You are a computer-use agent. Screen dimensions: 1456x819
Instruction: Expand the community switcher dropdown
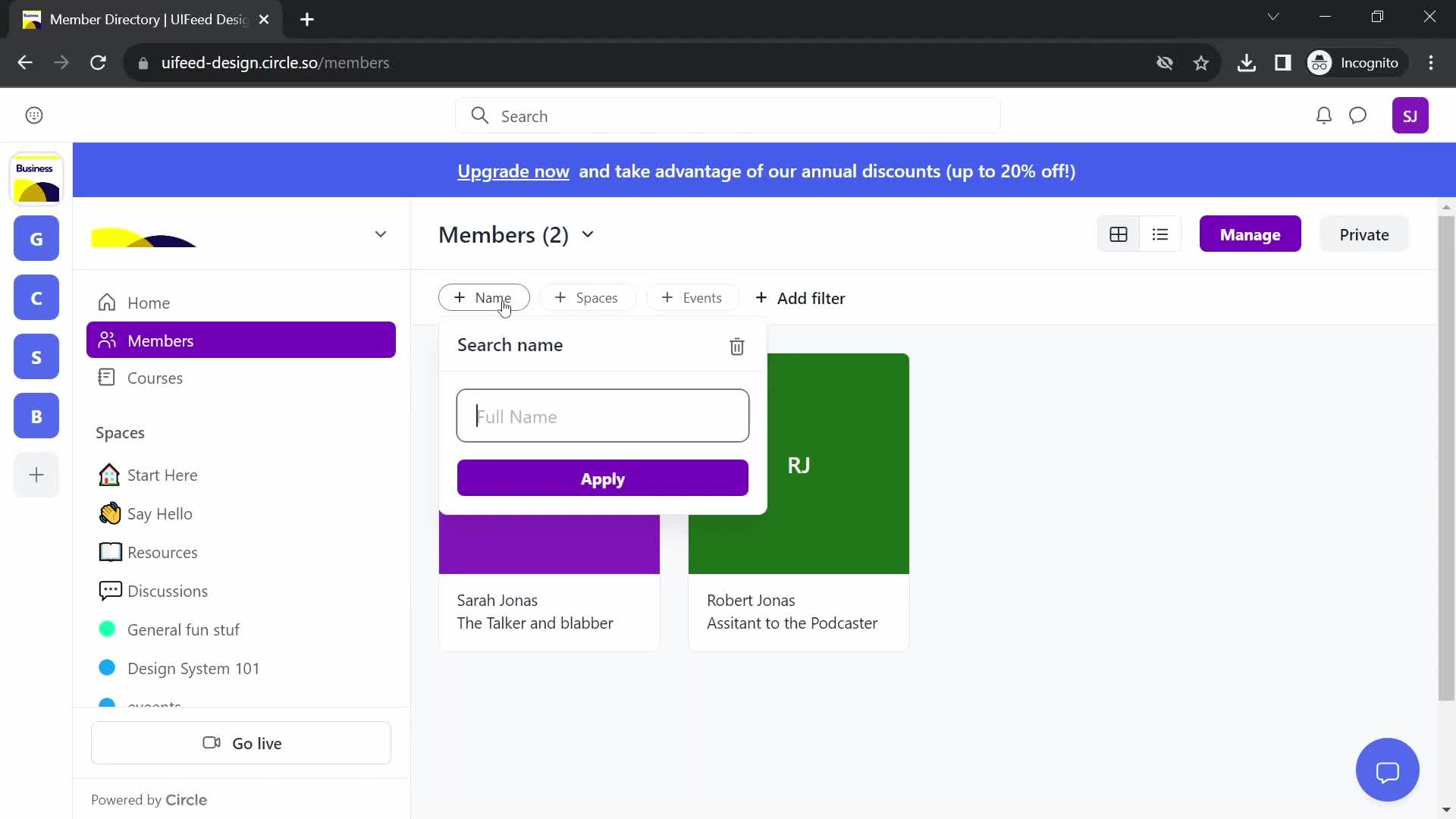point(380,234)
